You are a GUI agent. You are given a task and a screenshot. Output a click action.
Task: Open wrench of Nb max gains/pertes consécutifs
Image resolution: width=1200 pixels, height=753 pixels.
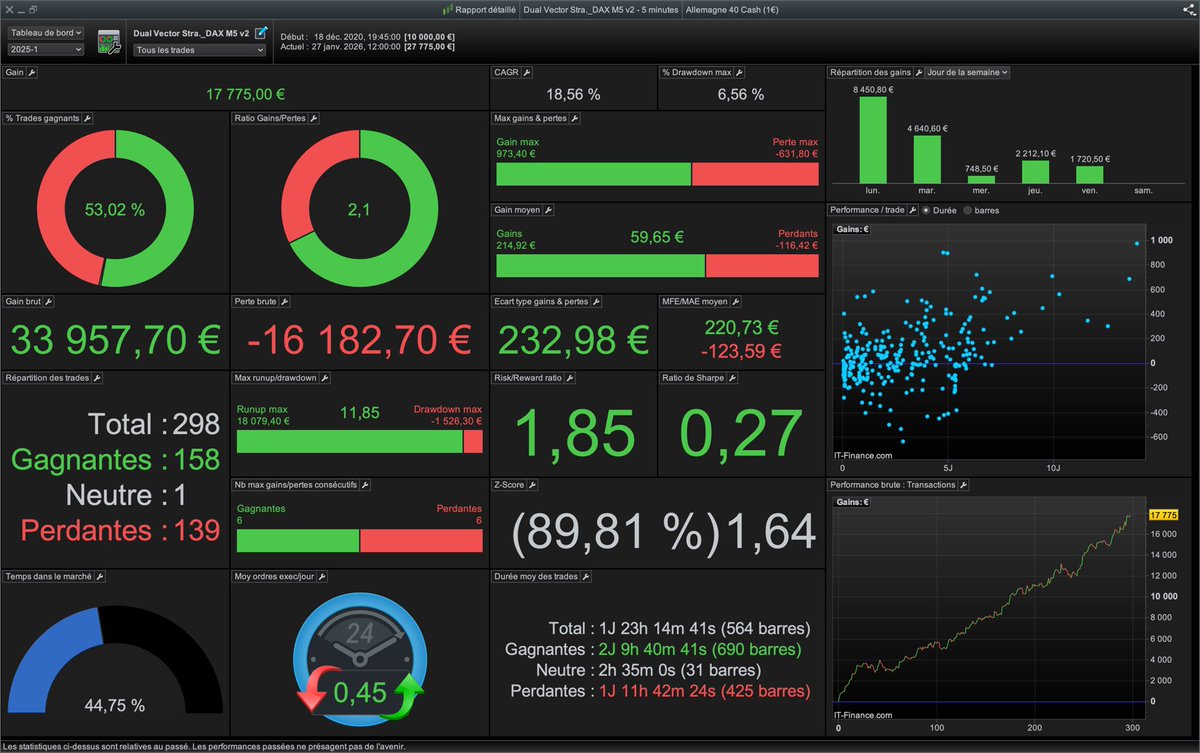tap(366, 485)
